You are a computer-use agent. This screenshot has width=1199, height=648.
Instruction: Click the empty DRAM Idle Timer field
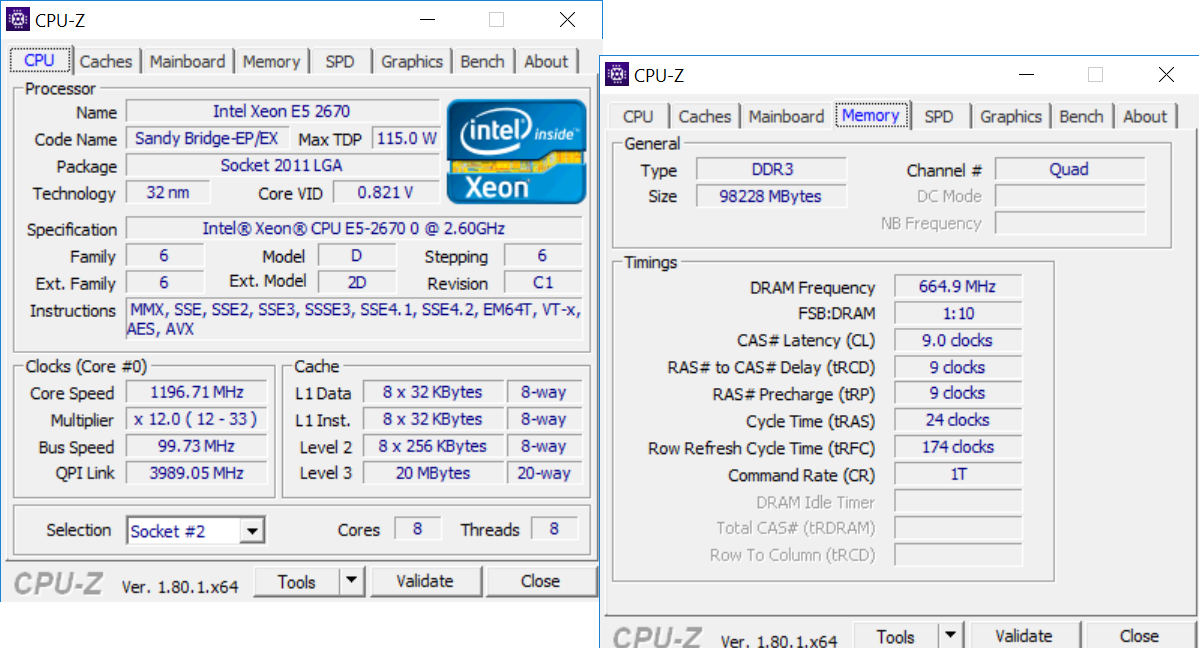(x=958, y=501)
